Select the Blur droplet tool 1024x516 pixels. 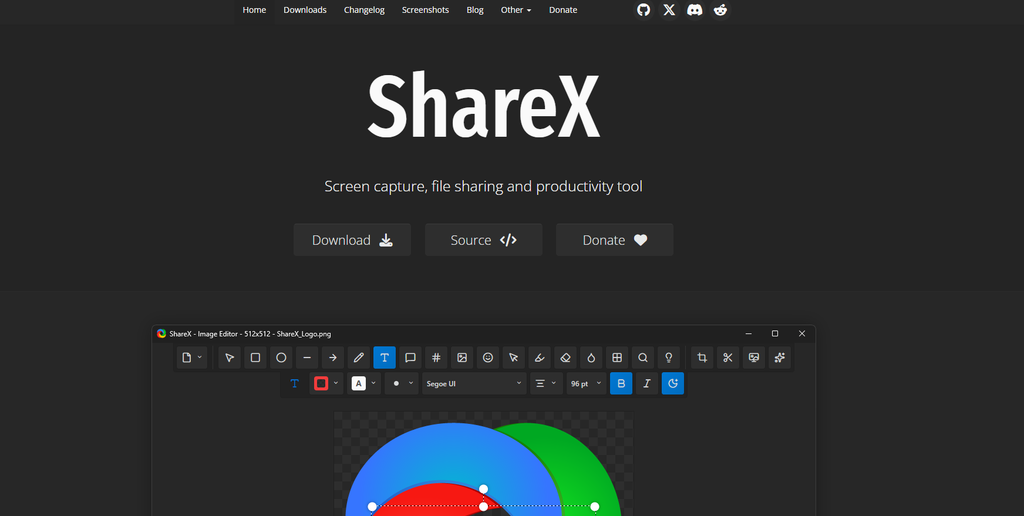click(591, 357)
